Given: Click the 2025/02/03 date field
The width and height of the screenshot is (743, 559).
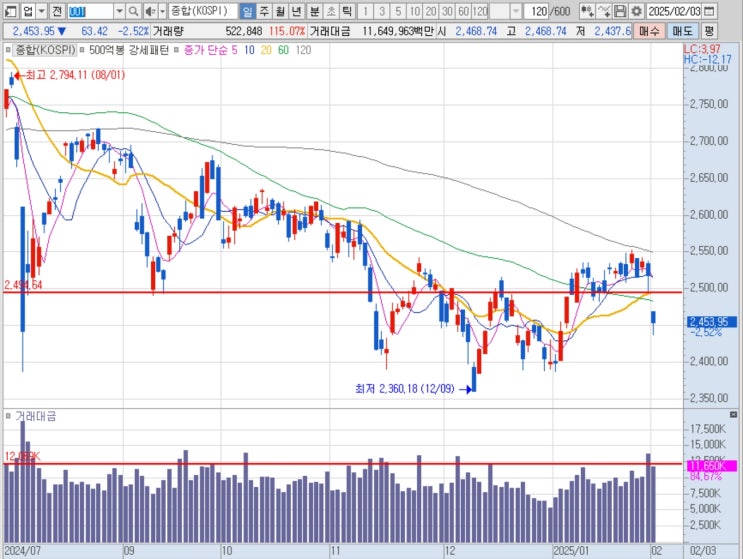Looking at the screenshot, I should pyautogui.click(x=674, y=10).
